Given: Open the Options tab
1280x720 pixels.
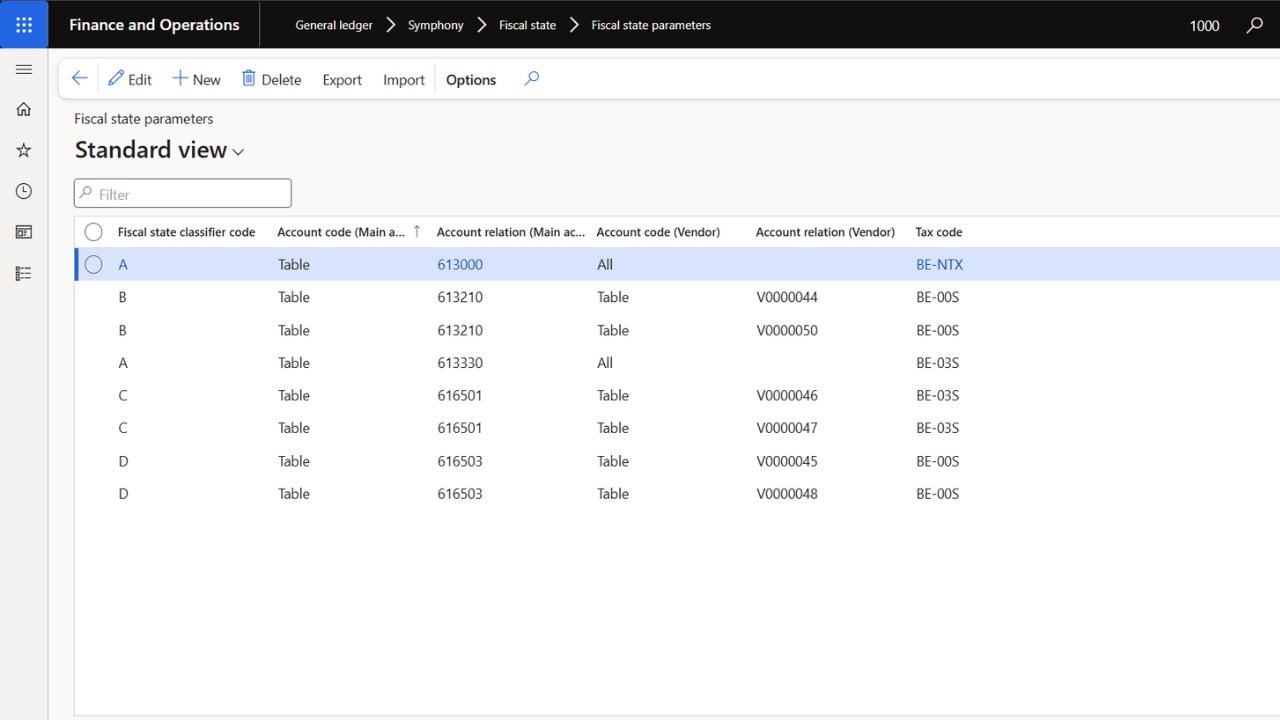Looking at the screenshot, I should pyautogui.click(x=471, y=80).
